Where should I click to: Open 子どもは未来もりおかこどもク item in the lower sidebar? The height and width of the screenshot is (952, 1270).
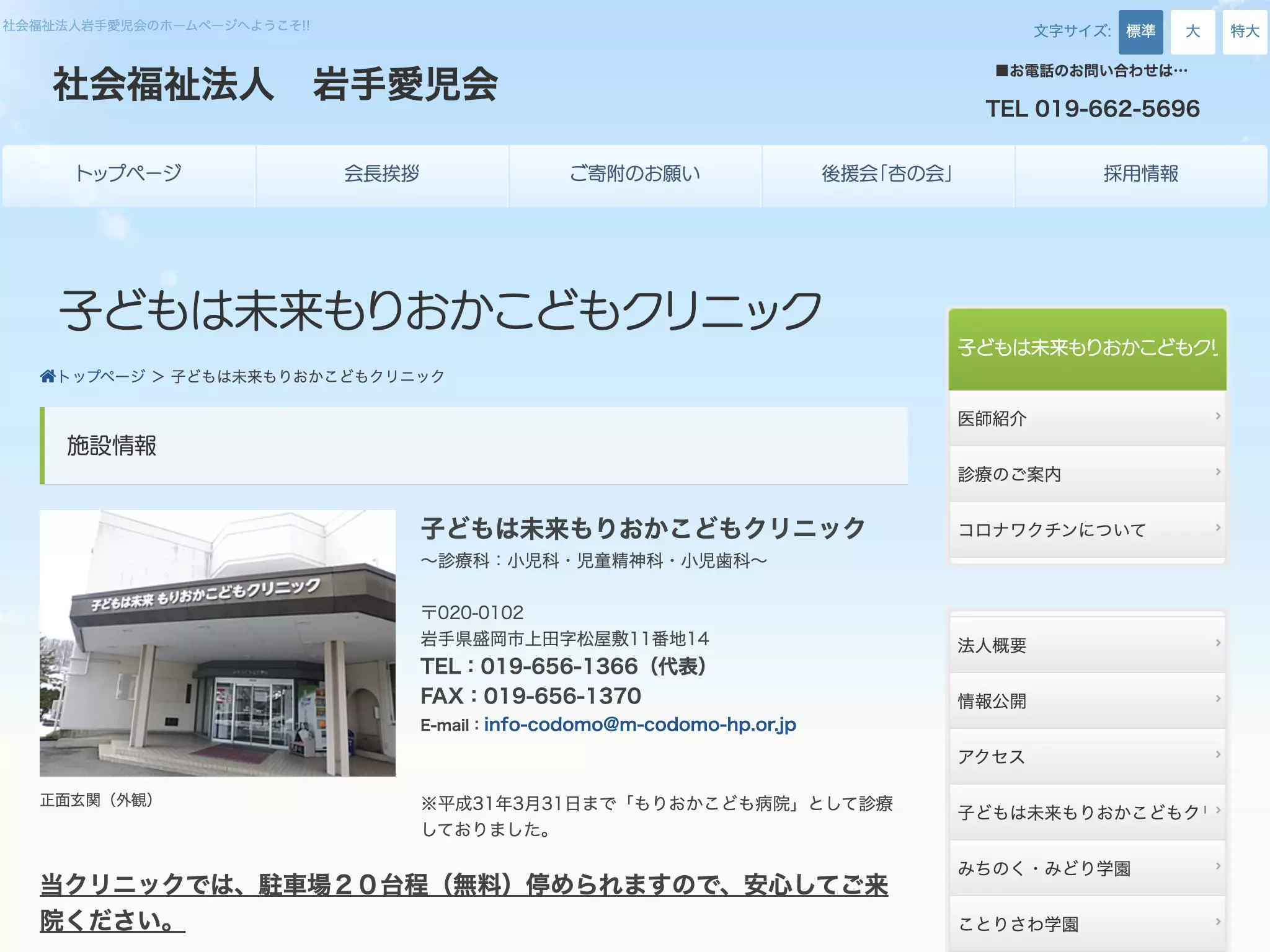point(1088,813)
